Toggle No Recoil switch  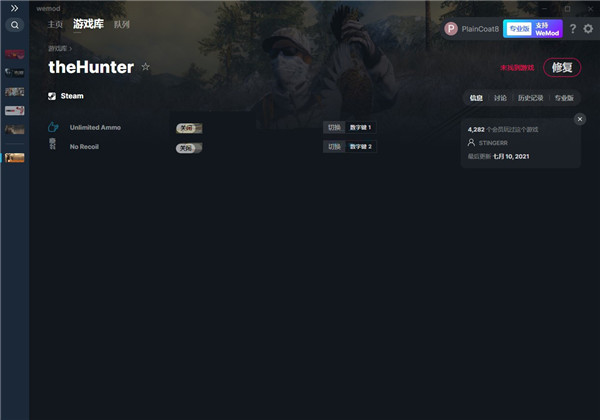click(189, 148)
